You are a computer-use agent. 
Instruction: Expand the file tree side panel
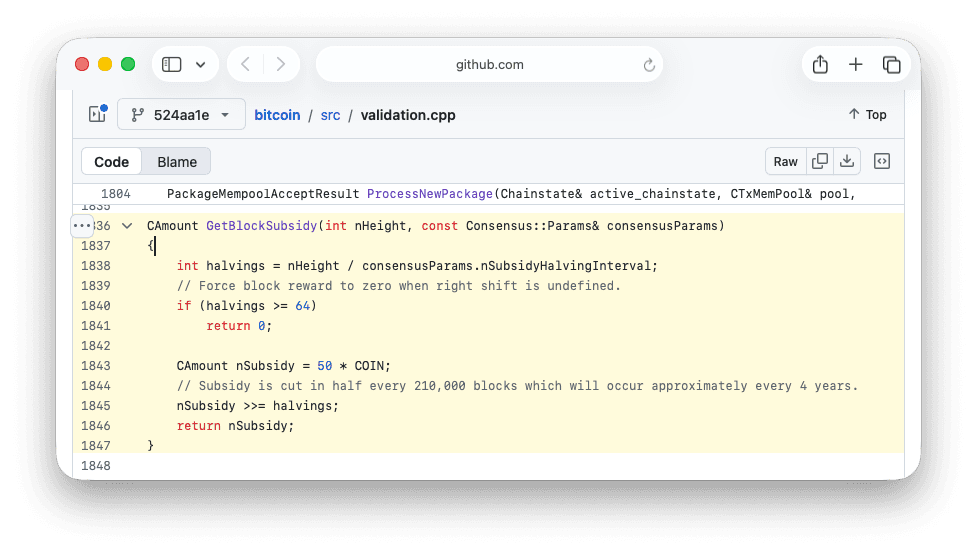pos(97,114)
